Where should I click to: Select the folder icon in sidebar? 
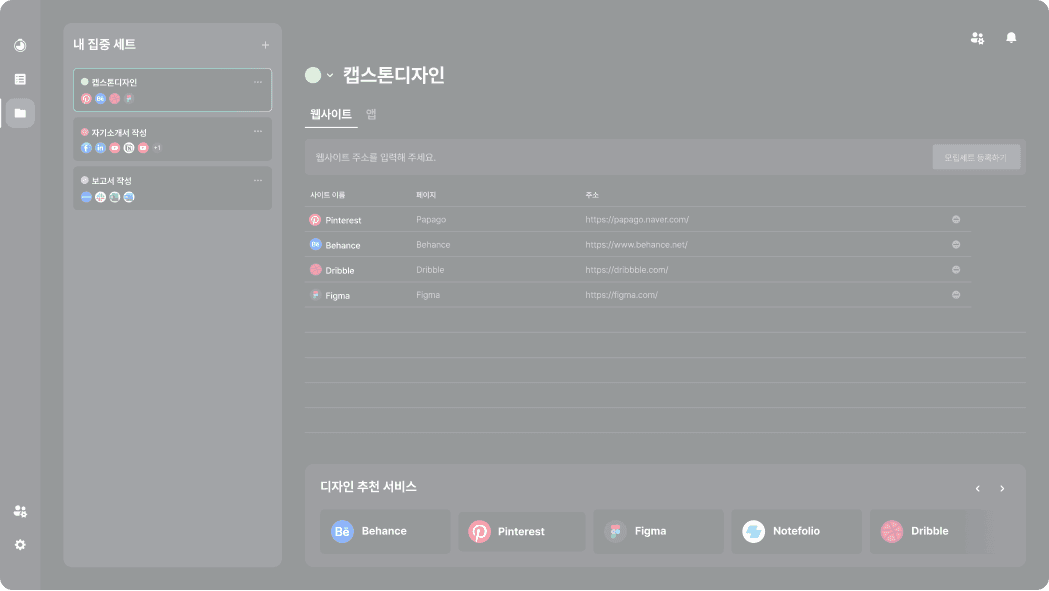coord(20,113)
